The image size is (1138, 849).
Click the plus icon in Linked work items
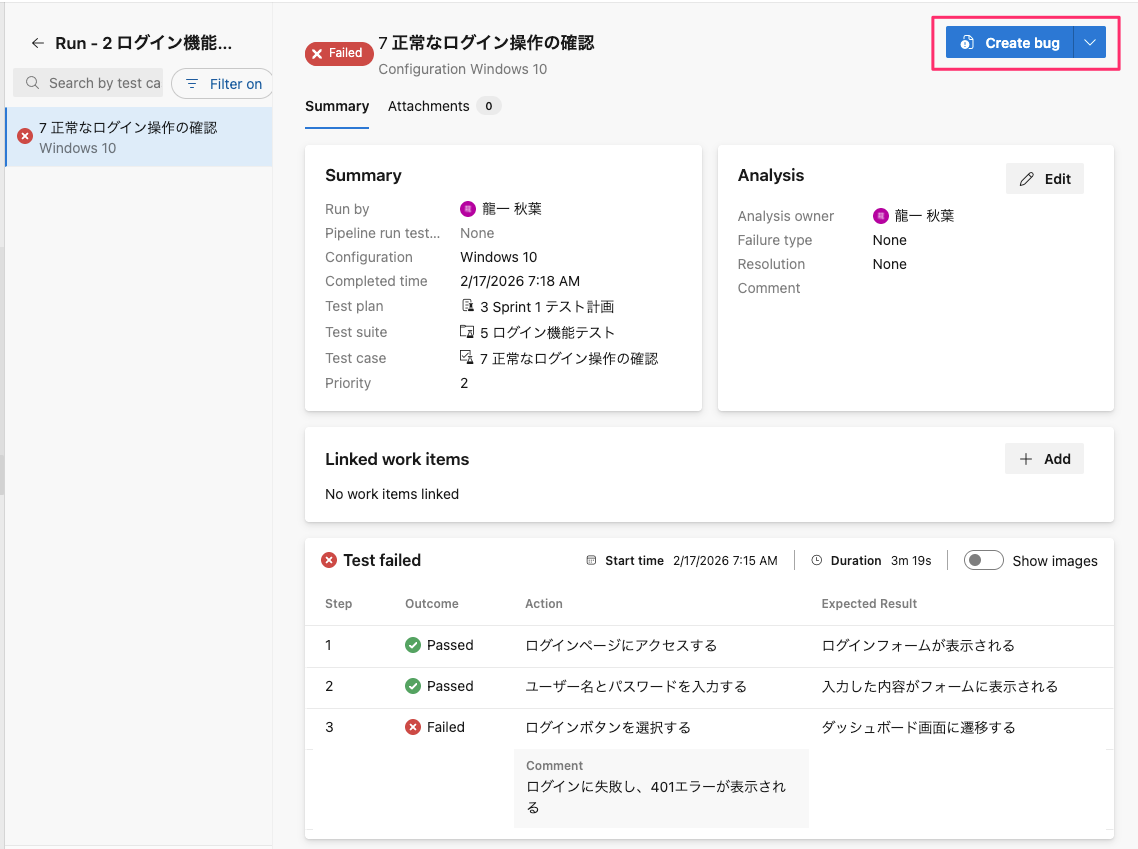[x=1025, y=459]
